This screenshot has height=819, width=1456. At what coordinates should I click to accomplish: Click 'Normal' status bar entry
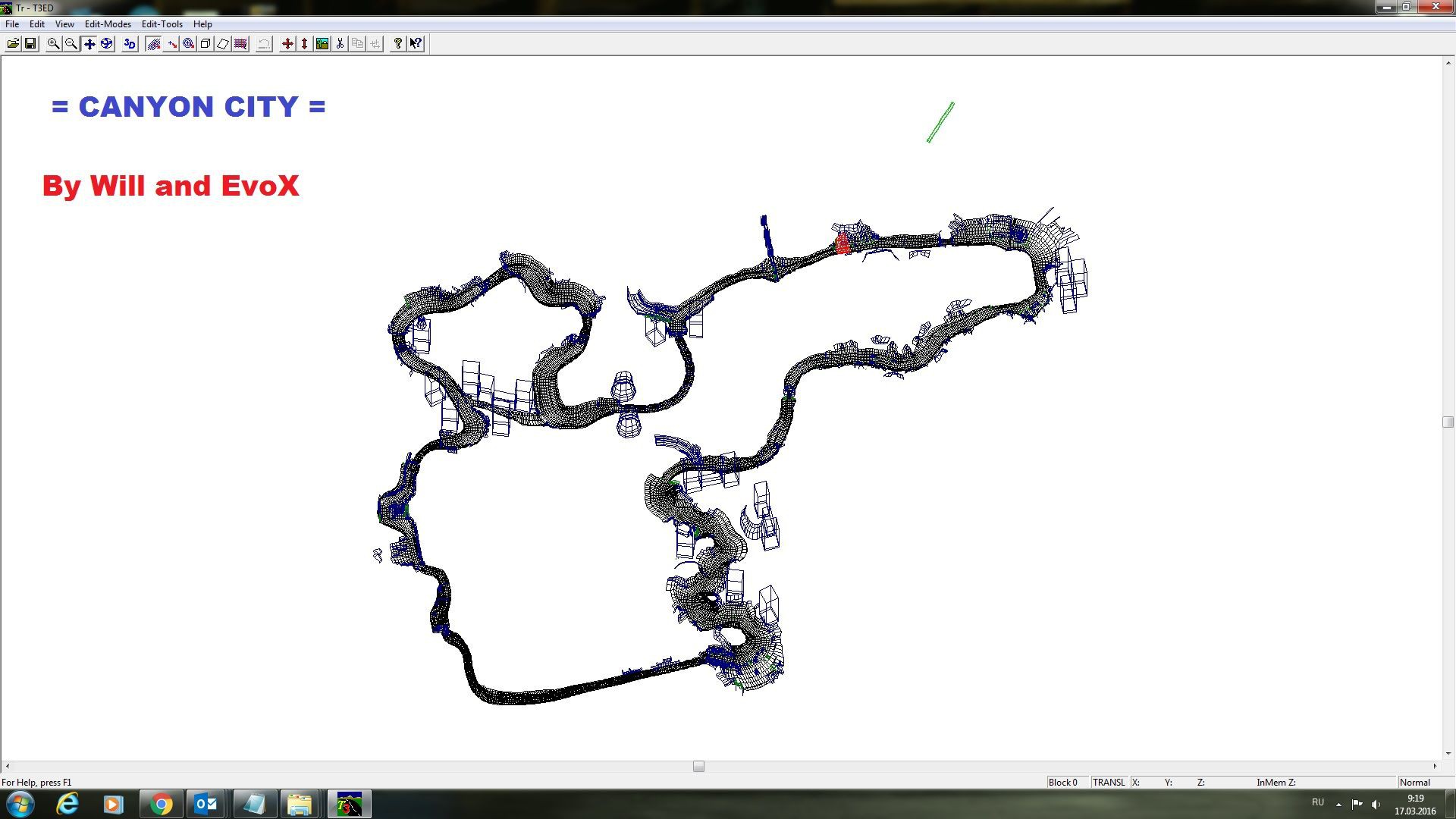pyautogui.click(x=1414, y=783)
